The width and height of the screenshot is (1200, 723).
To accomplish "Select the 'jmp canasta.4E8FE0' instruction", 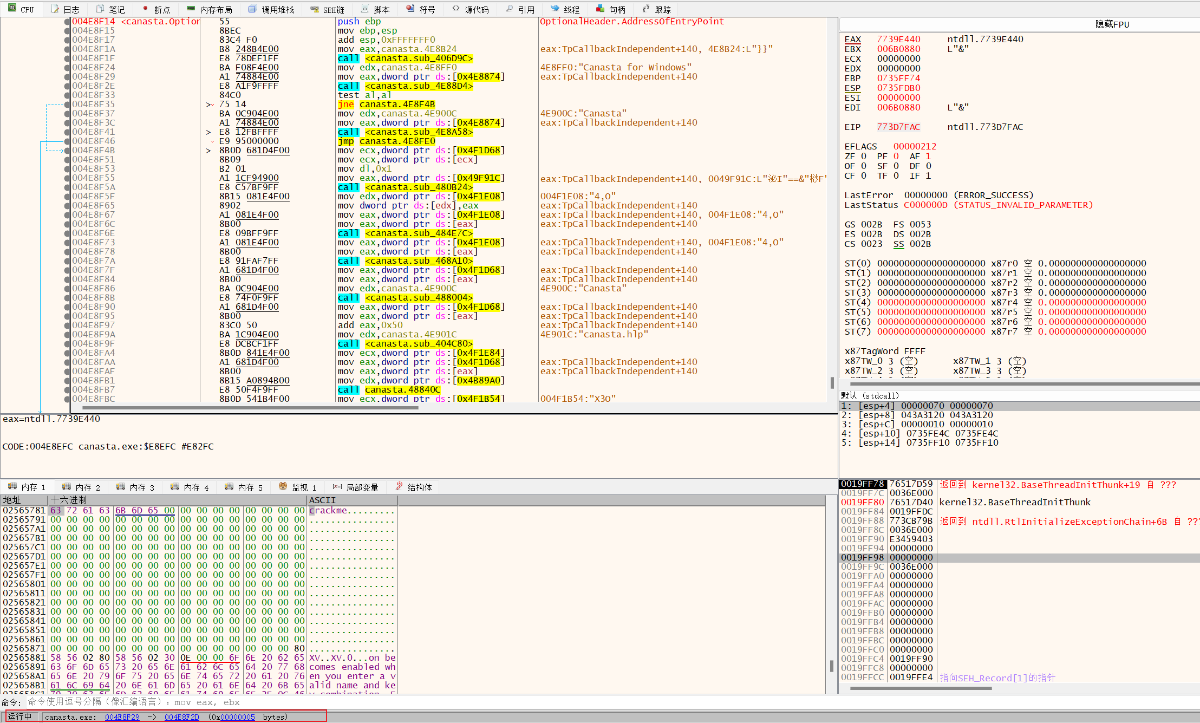I will [386, 142].
